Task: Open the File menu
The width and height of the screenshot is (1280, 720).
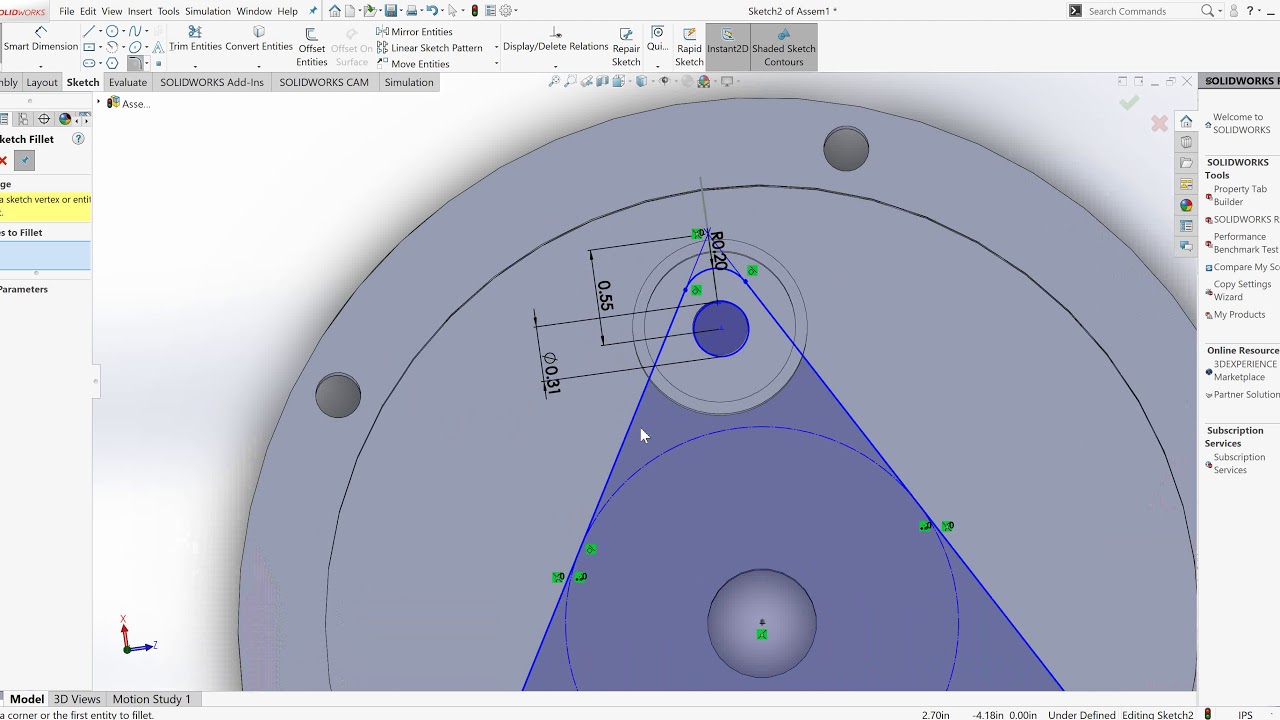Action: click(67, 11)
